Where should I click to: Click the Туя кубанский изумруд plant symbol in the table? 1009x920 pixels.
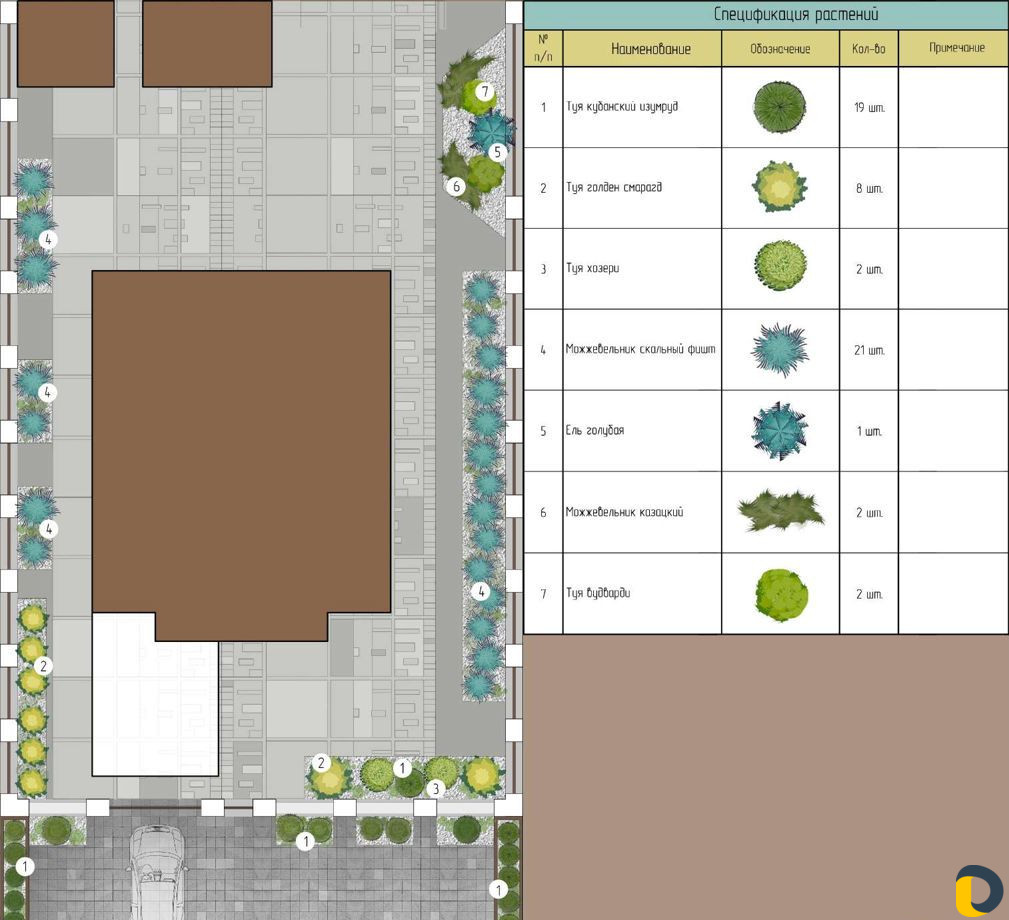tap(779, 107)
